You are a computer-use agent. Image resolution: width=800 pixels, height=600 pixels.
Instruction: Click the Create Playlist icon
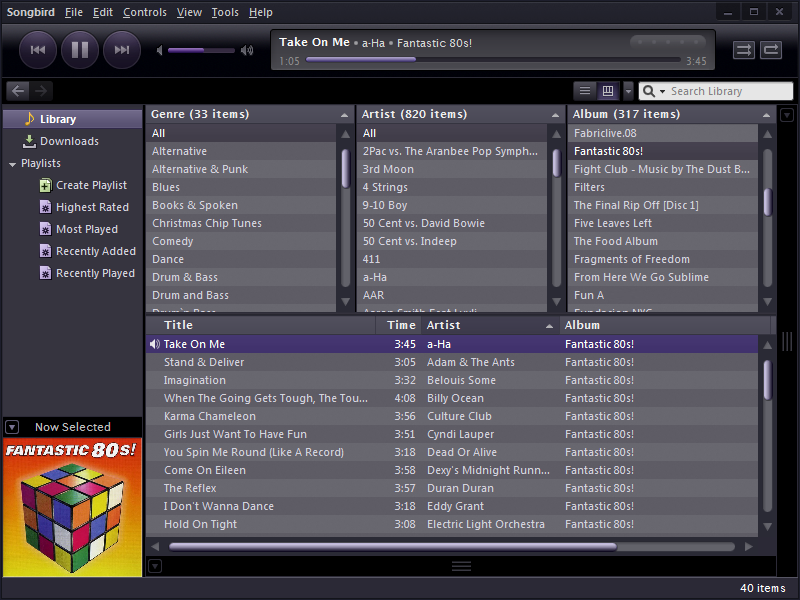click(45, 185)
